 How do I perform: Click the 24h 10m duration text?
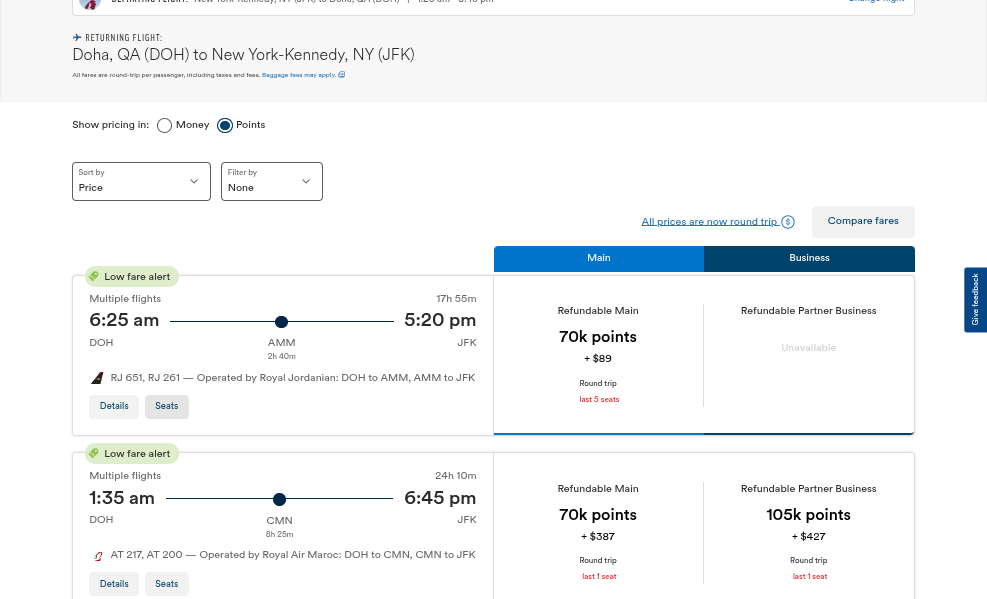click(x=456, y=476)
